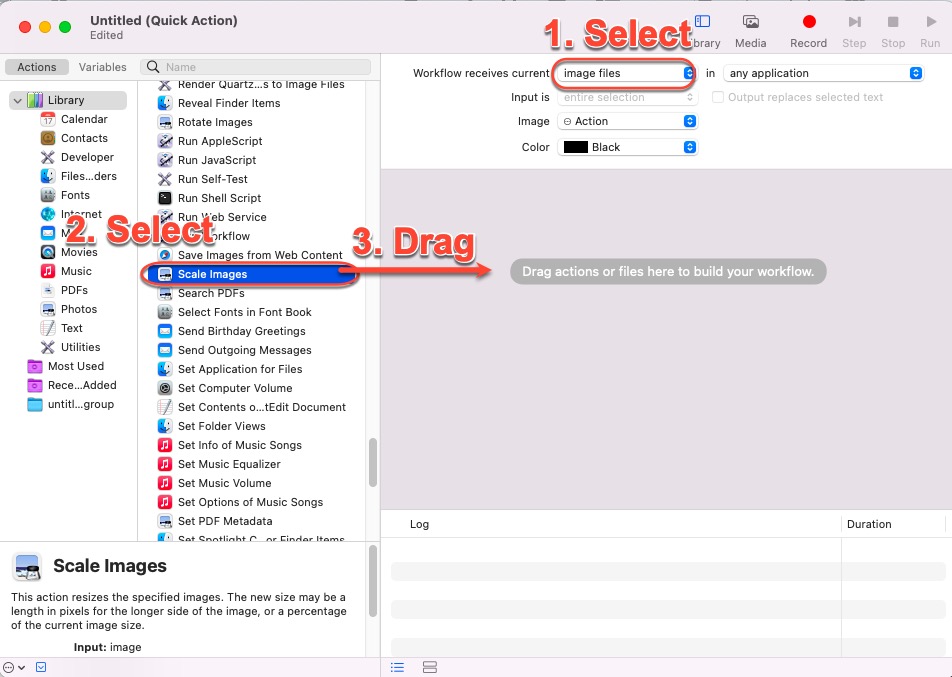
Task: Enable the Output replaces selected text checkbox
Action: point(717,96)
